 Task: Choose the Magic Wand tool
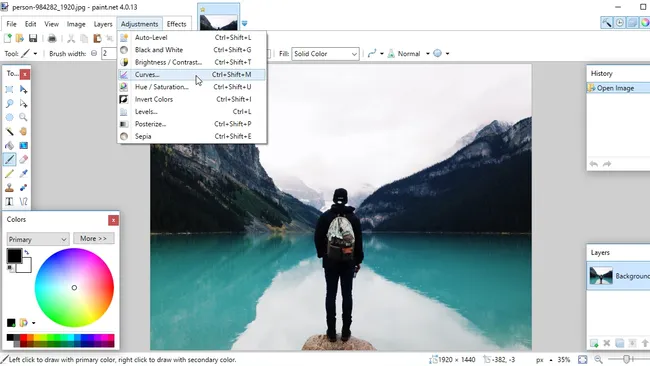pyautogui.click(x=9, y=132)
